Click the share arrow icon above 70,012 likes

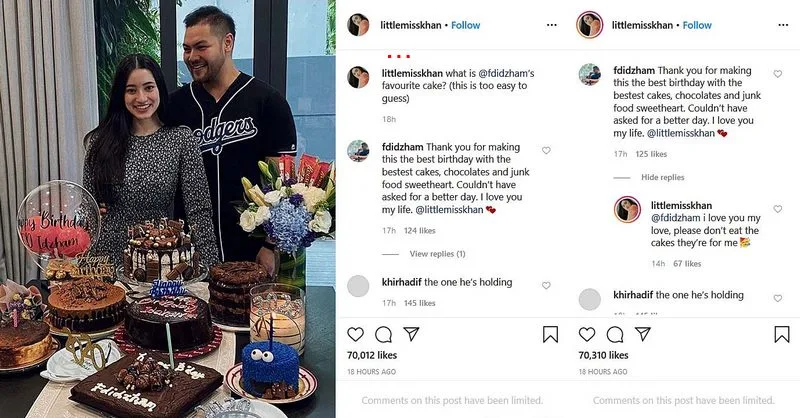410,334
